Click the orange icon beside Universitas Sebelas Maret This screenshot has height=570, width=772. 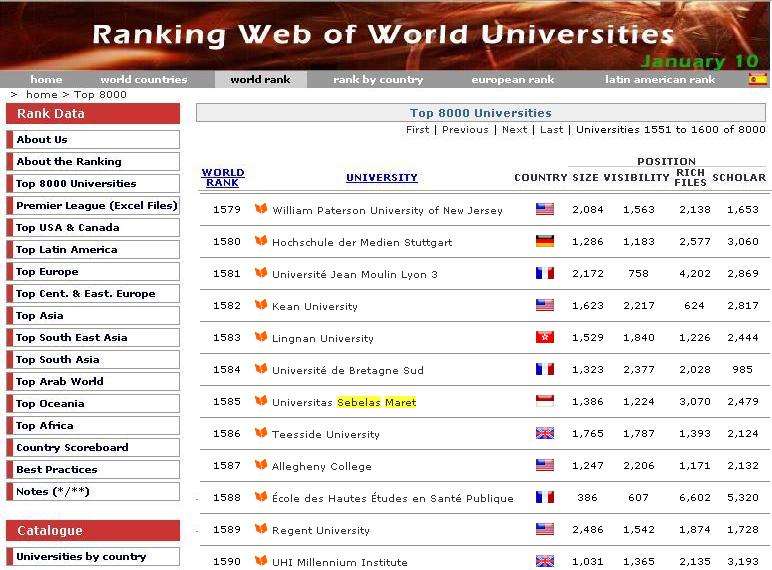[x=261, y=401]
